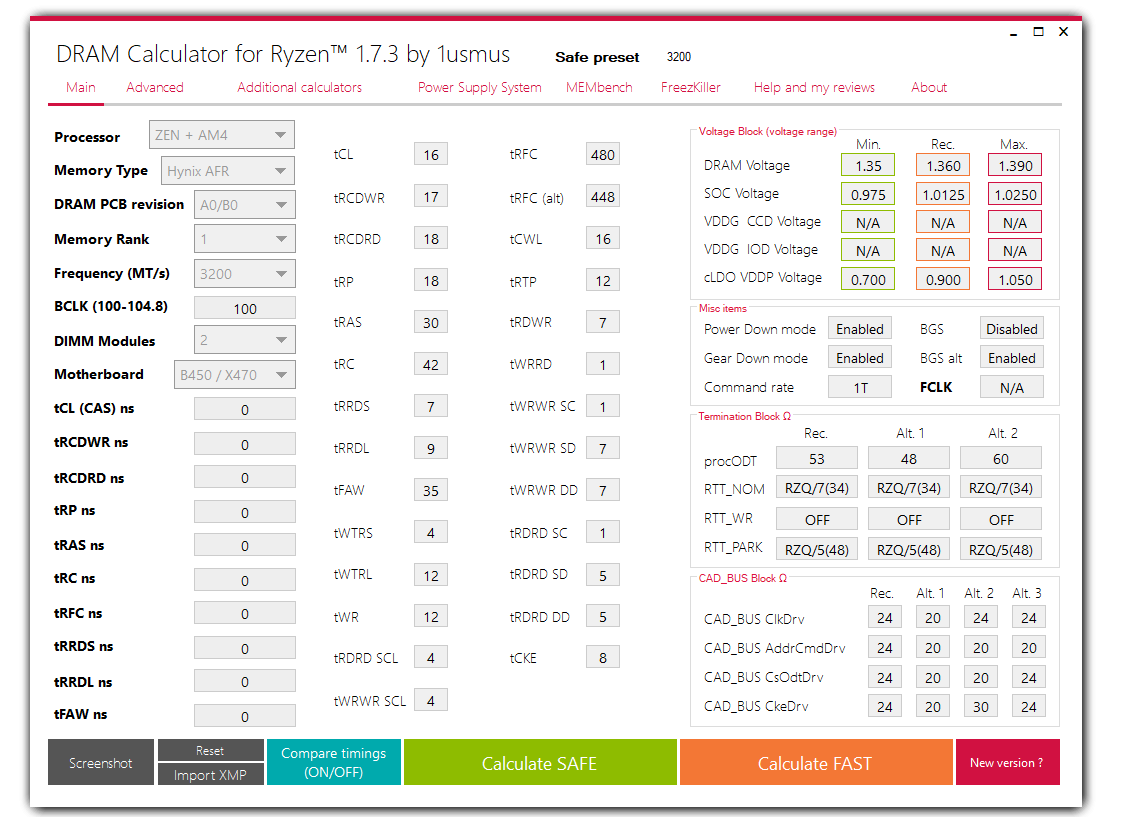Maximize the DRAM Calculator window
The width and height of the screenshot is (1143, 817).
pyautogui.click(x=1038, y=31)
